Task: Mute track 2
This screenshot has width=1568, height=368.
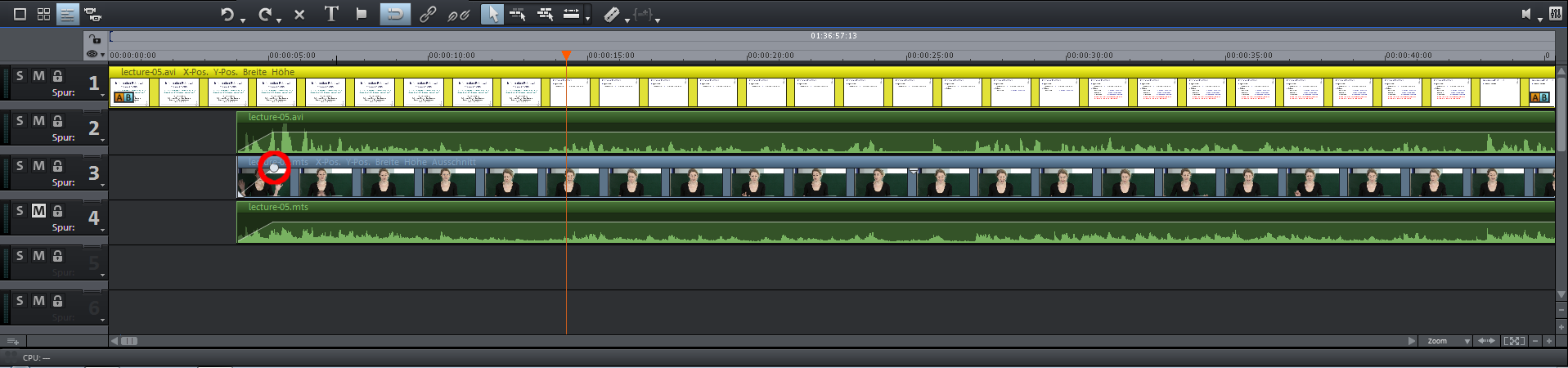Action: coord(38,120)
